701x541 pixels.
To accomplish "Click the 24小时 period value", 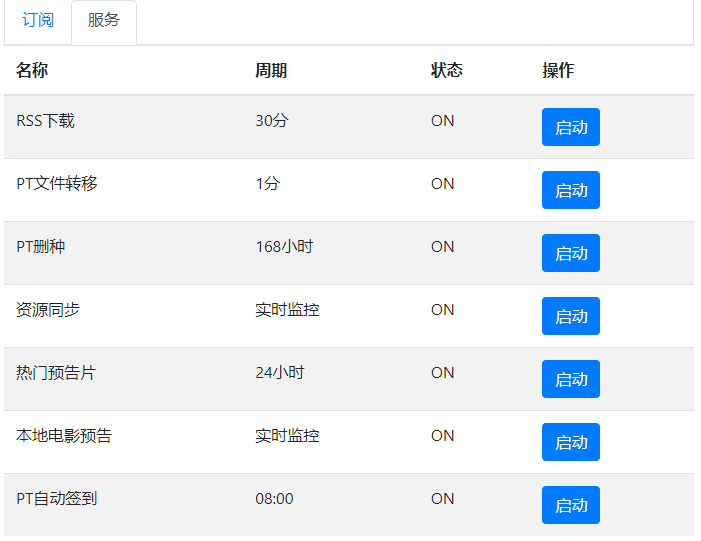I will 280,373.
